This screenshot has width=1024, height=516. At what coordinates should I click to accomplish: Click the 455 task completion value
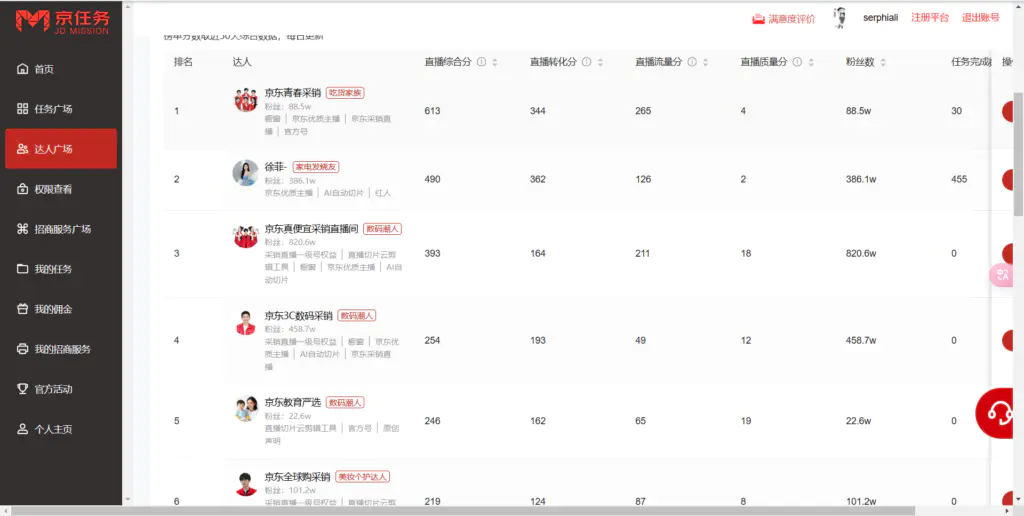(959, 179)
